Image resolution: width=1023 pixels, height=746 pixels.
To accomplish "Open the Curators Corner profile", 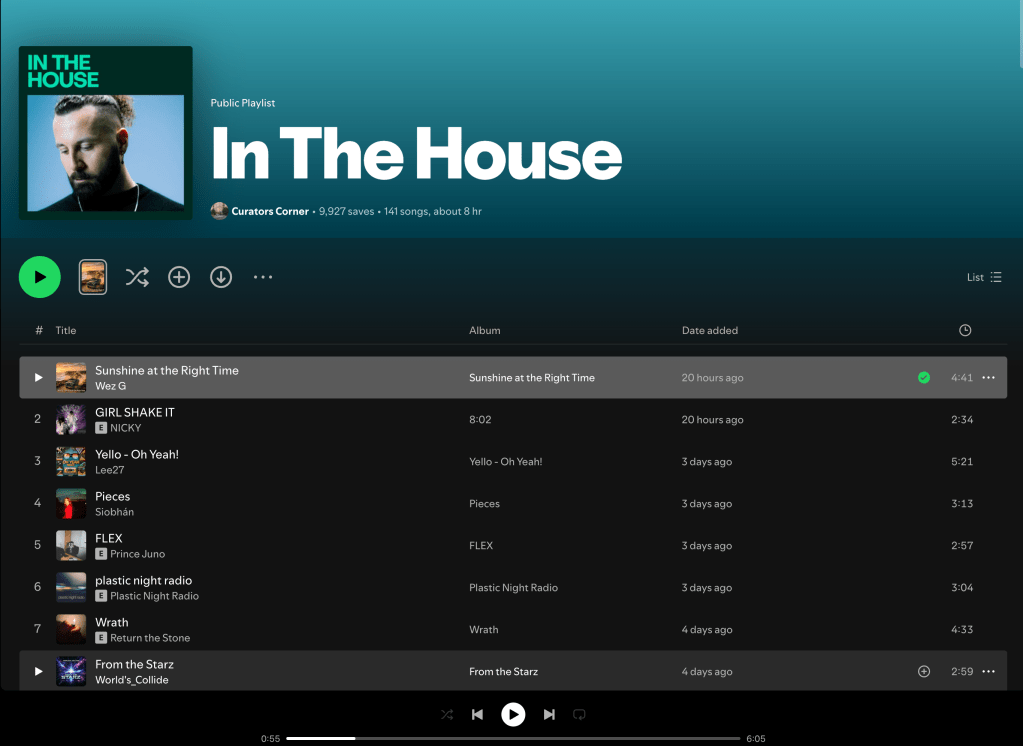I will pos(270,211).
